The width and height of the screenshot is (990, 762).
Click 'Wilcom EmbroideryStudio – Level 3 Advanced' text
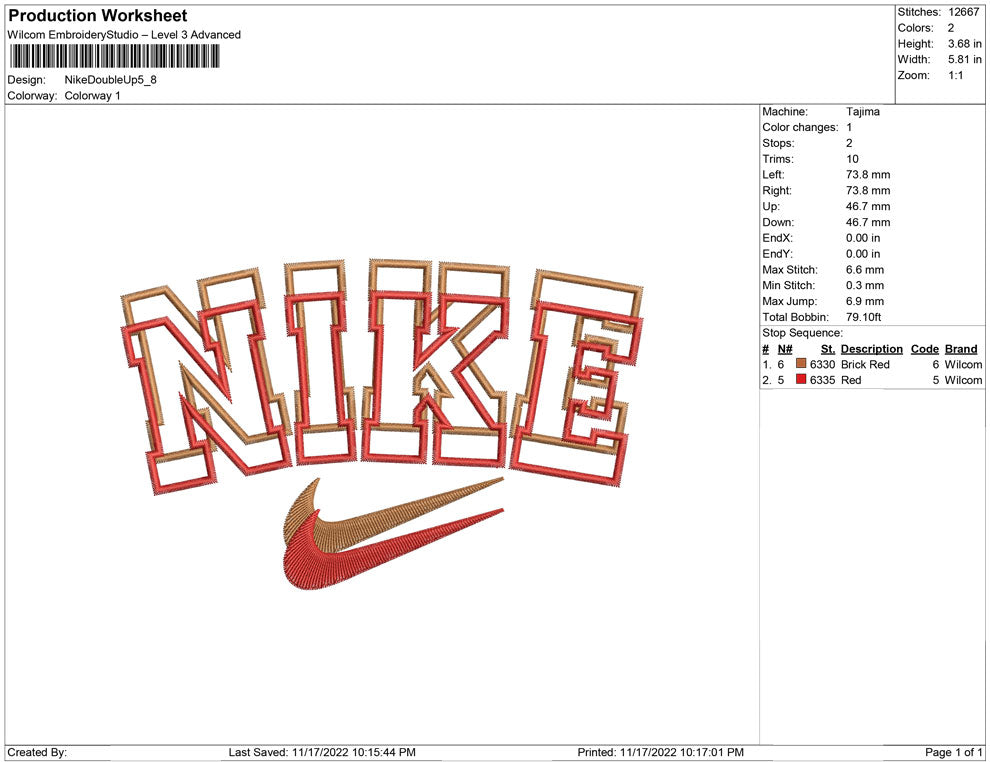(x=124, y=35)
